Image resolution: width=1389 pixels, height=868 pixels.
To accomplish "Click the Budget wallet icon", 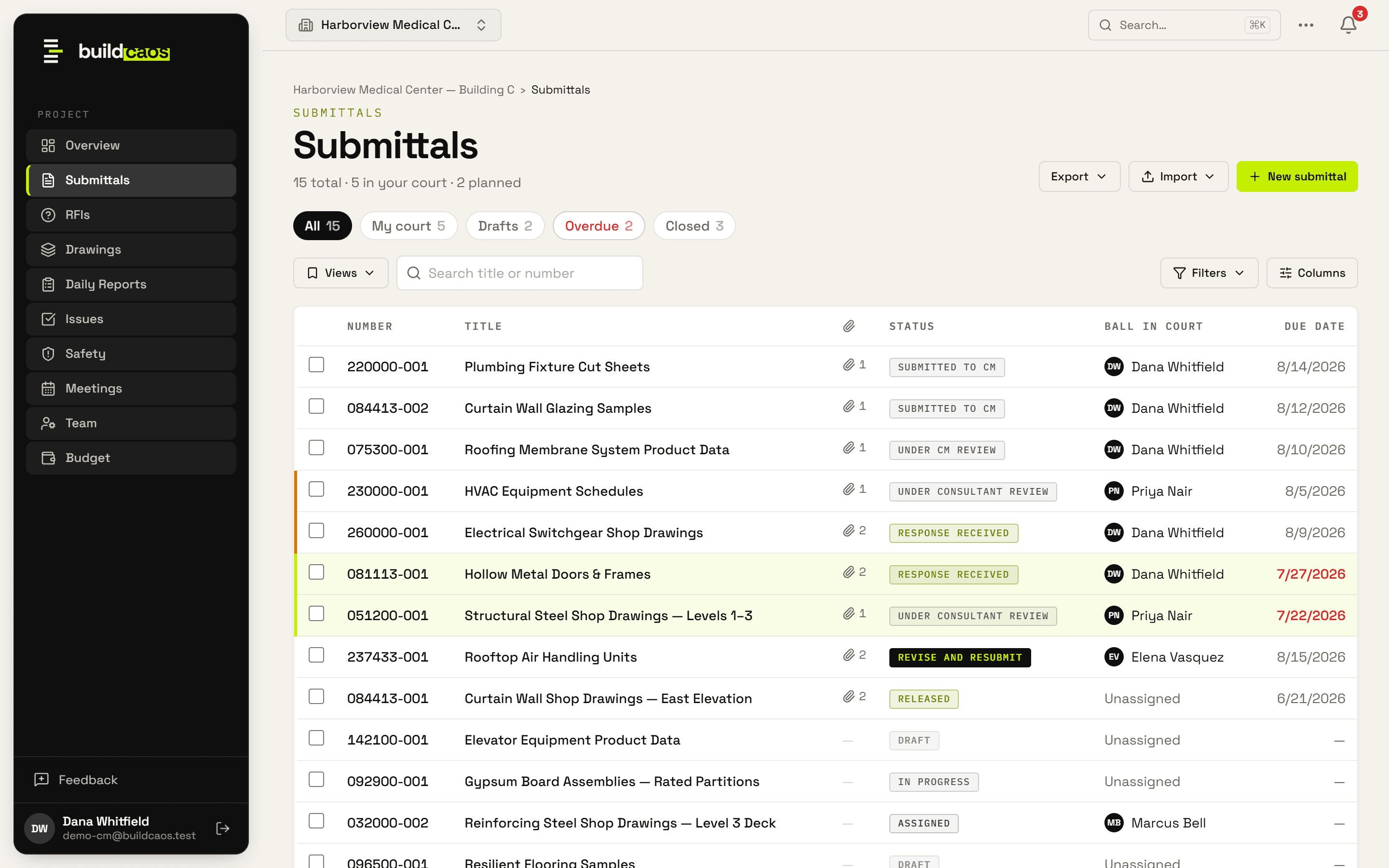I will click(x=48, y=458).
